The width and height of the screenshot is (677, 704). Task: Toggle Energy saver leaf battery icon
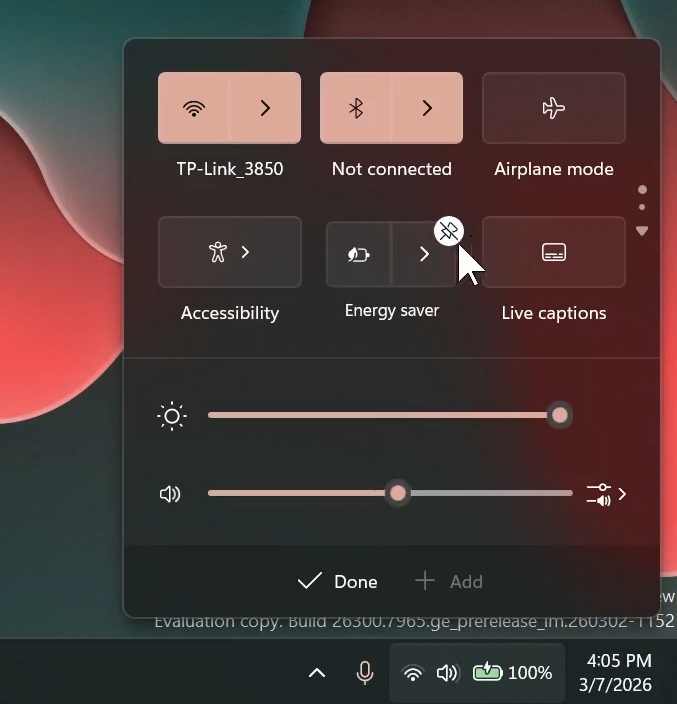[x=359, y=255]
